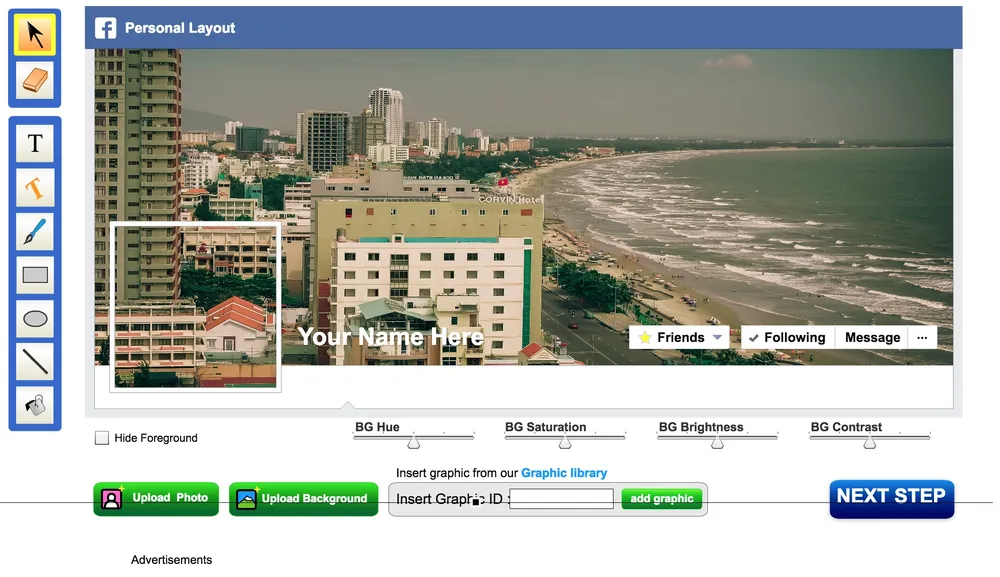
Task: Click the Upload Background button
Action: [x=304, y=499]
